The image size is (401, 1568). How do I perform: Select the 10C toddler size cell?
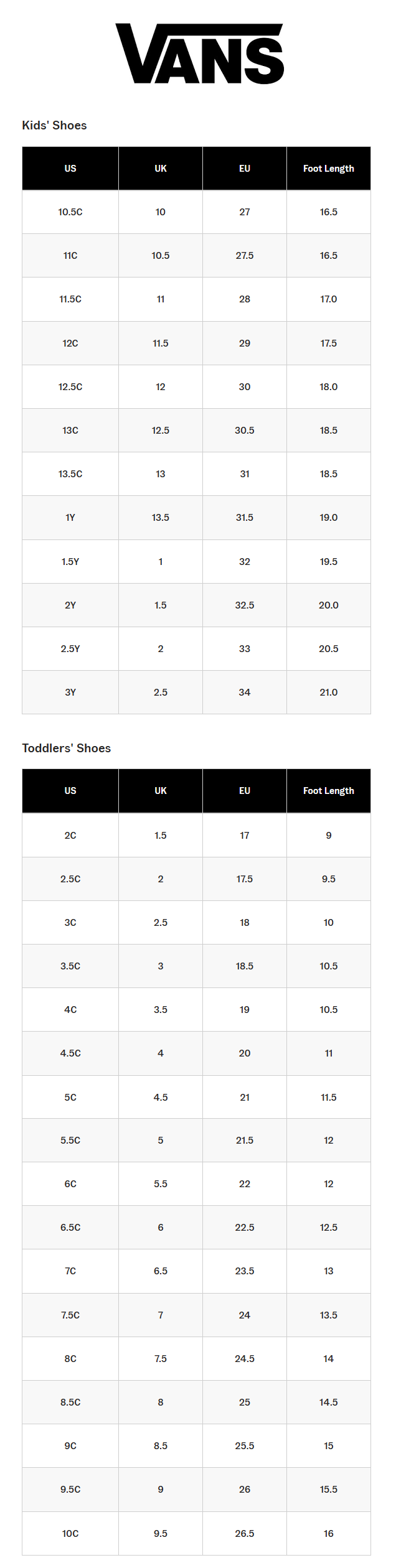(70, 1534)
